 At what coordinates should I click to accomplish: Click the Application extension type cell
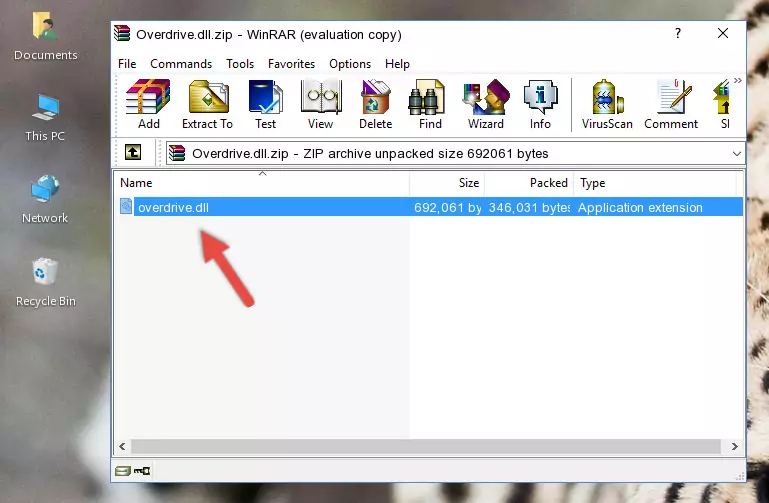640,207
